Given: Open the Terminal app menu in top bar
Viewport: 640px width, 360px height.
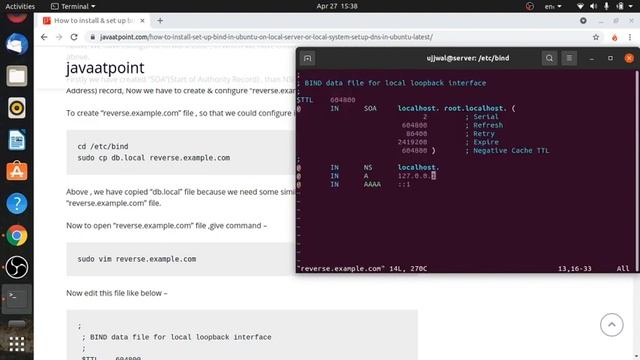Looking at the screenshot, I should 73,6.
